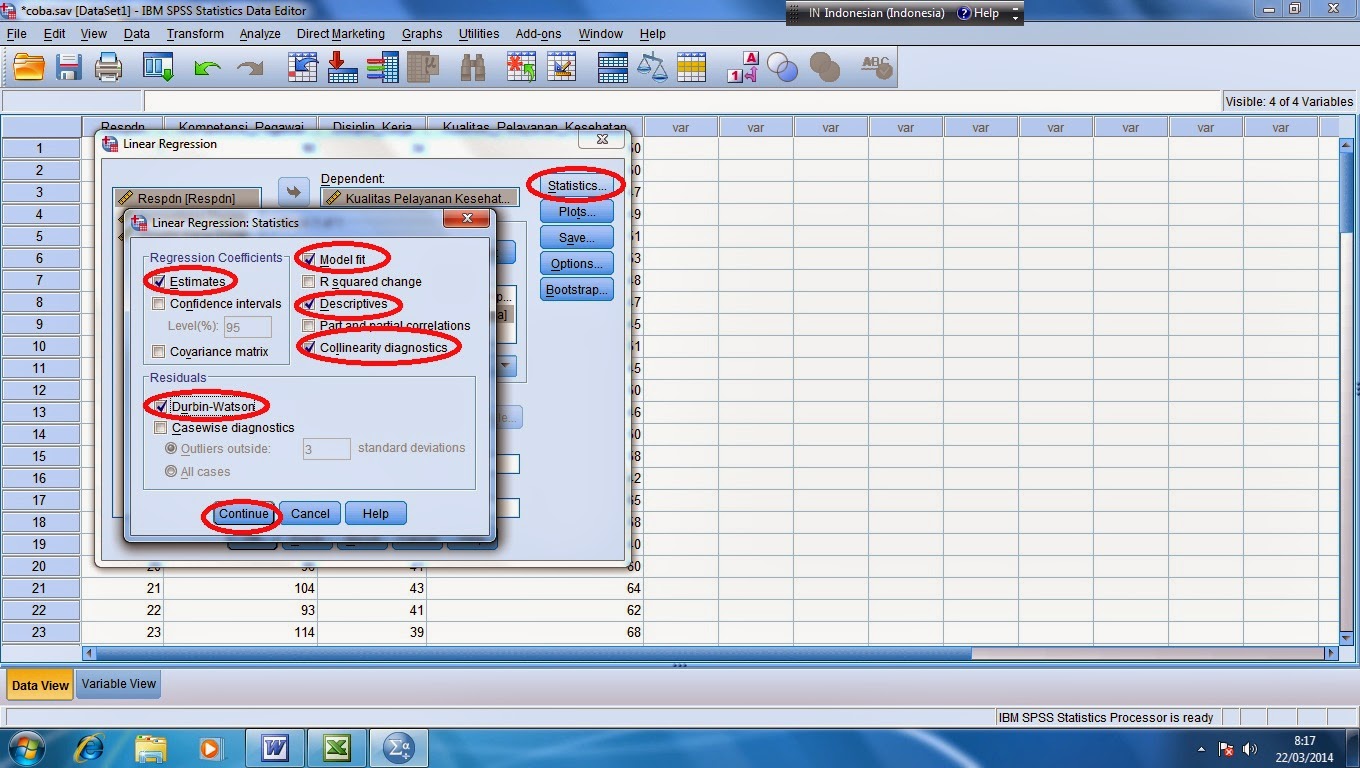The height and width of the screenshot is (768, 1360).
Task: Click the Open data document folder icon
Action: [29, 67]
